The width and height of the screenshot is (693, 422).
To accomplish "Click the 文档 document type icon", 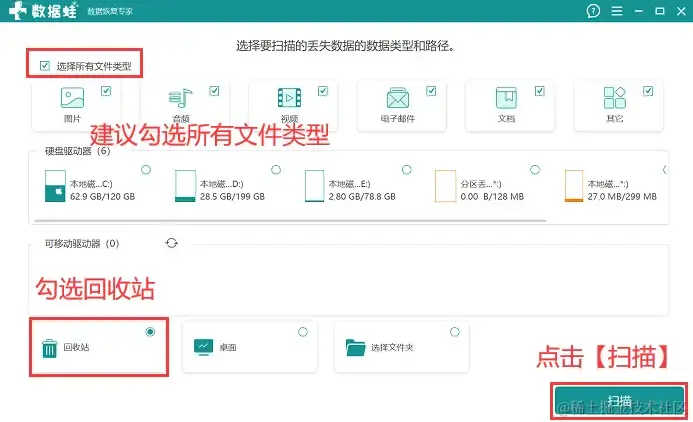I will pos(506,98).
